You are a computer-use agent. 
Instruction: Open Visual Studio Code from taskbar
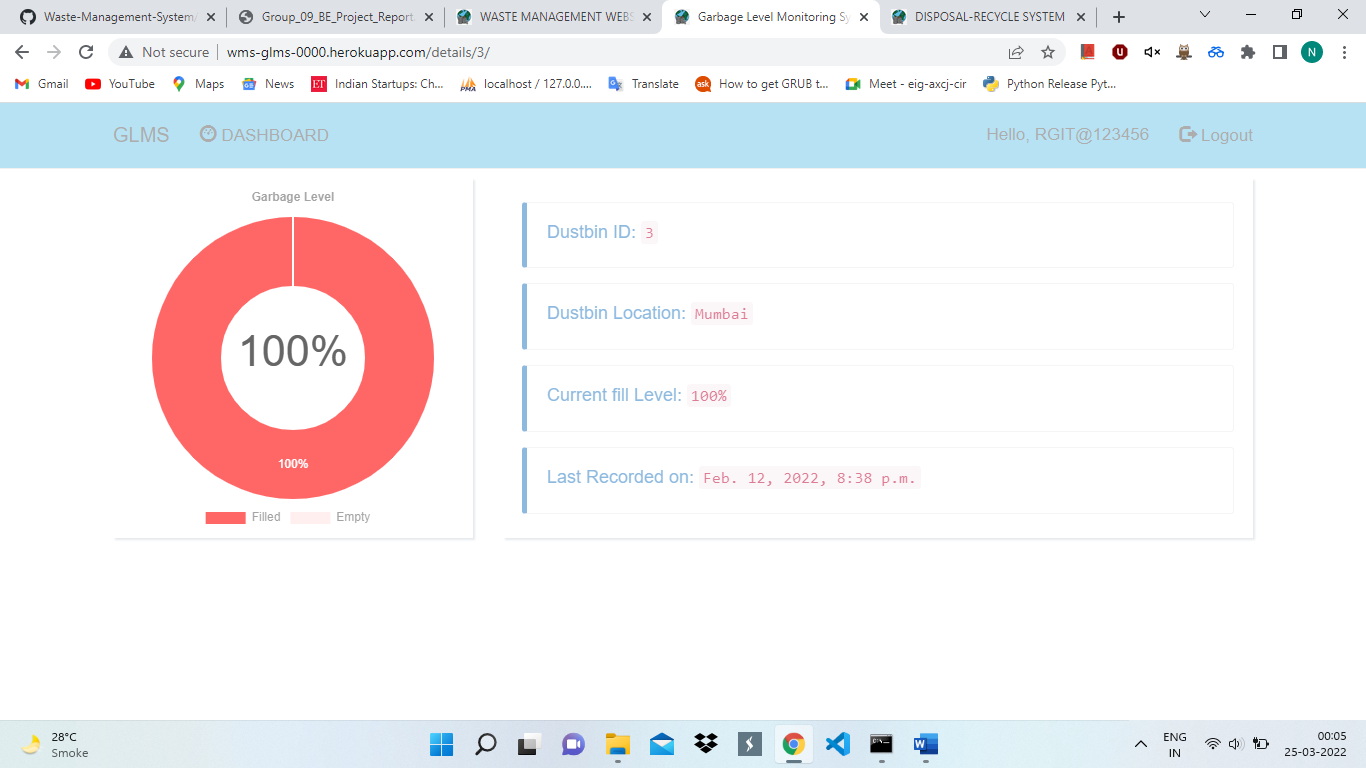837,744
